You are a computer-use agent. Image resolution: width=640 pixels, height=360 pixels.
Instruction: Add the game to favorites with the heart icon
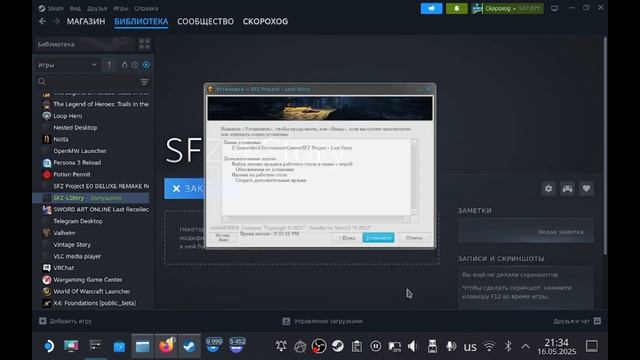(586, 189)
